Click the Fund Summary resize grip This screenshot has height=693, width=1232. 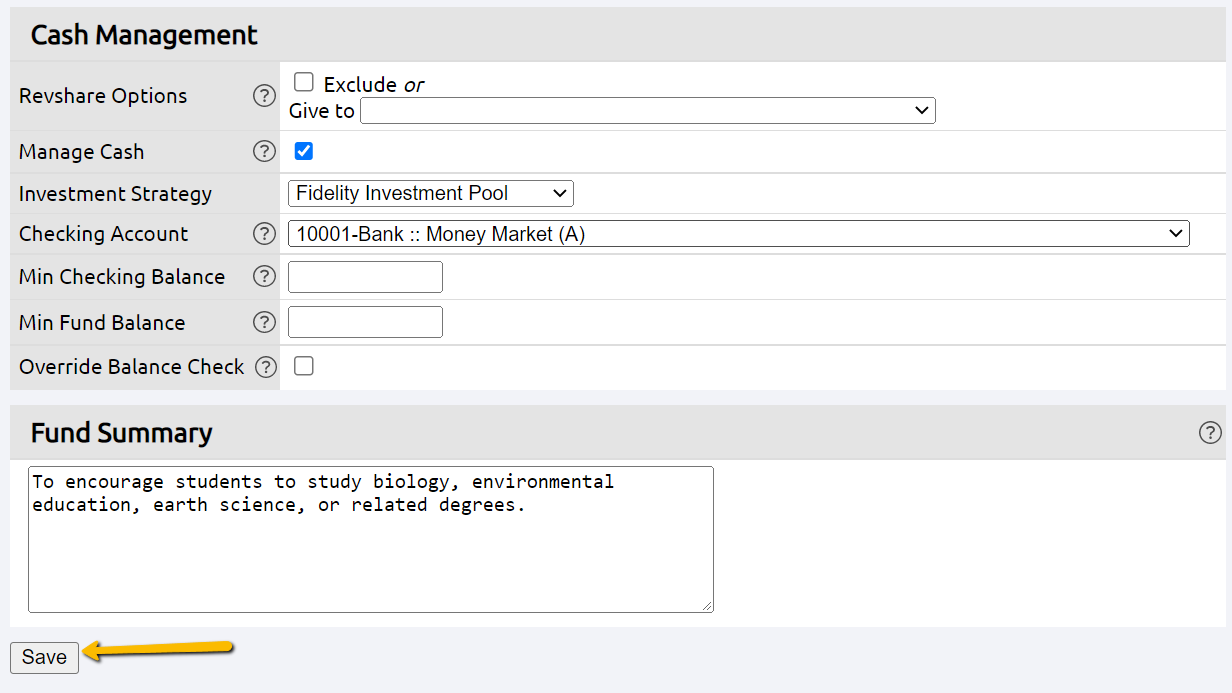point(708,605)
